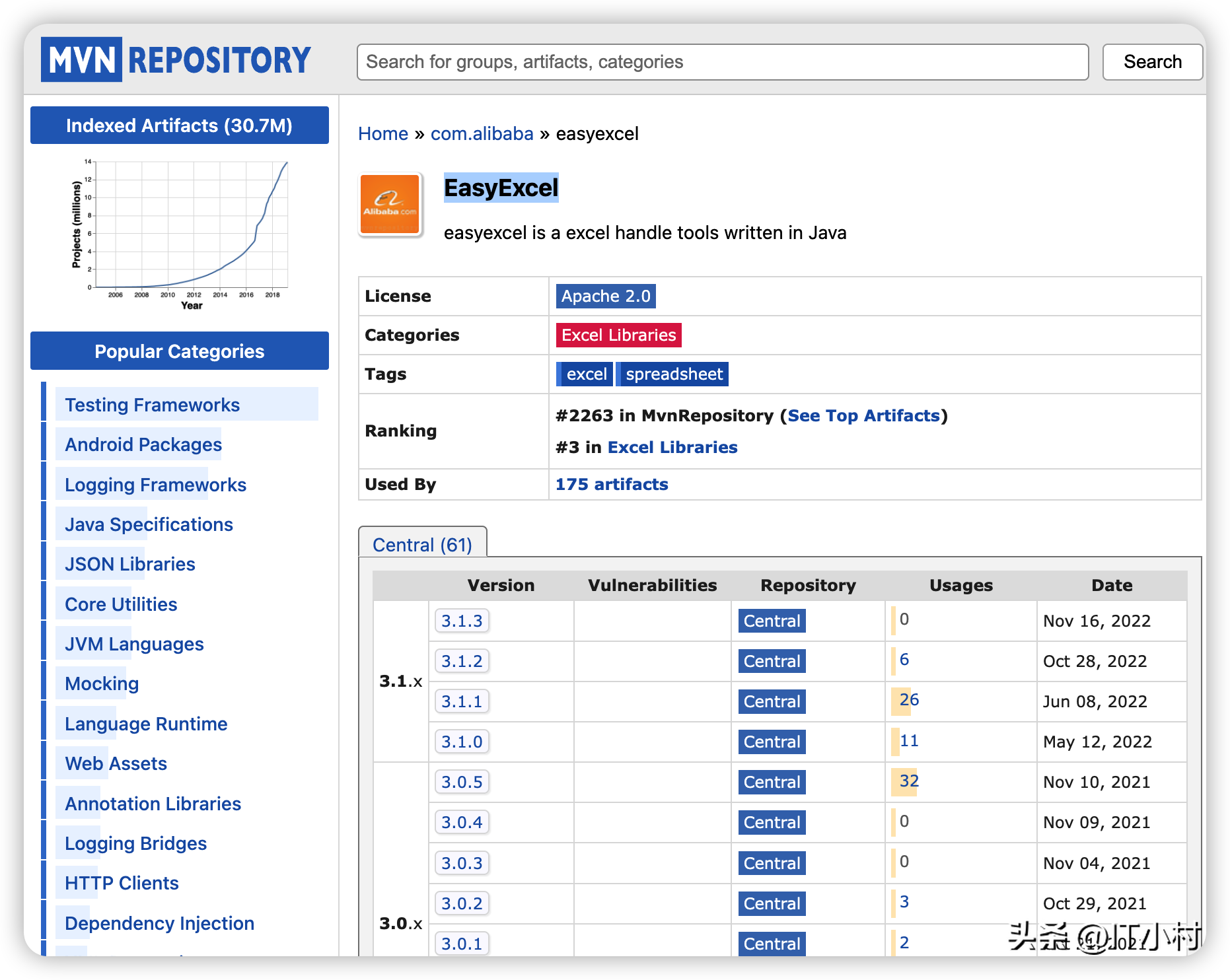Screen dimensions: 1230x980
Task: Click Central repository badge for version 3.0.3
Action: 772,864
